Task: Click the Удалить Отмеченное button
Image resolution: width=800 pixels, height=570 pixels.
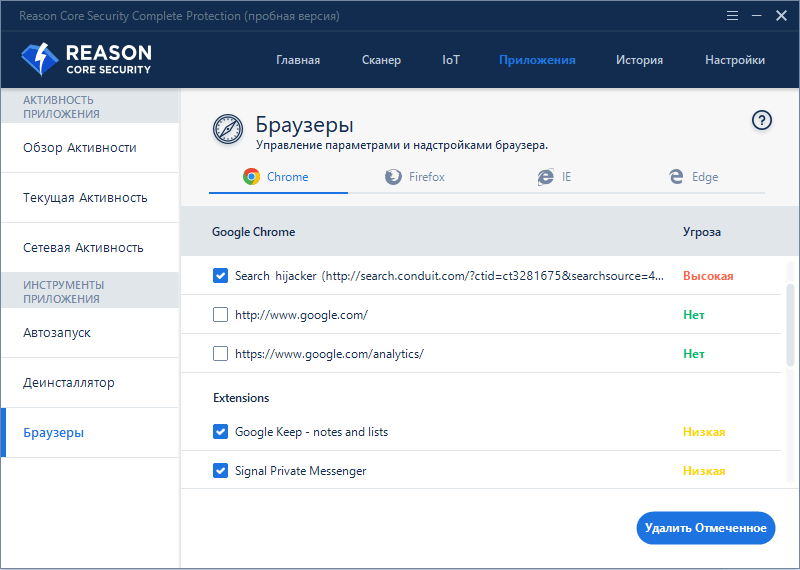Action: (706, 528)
